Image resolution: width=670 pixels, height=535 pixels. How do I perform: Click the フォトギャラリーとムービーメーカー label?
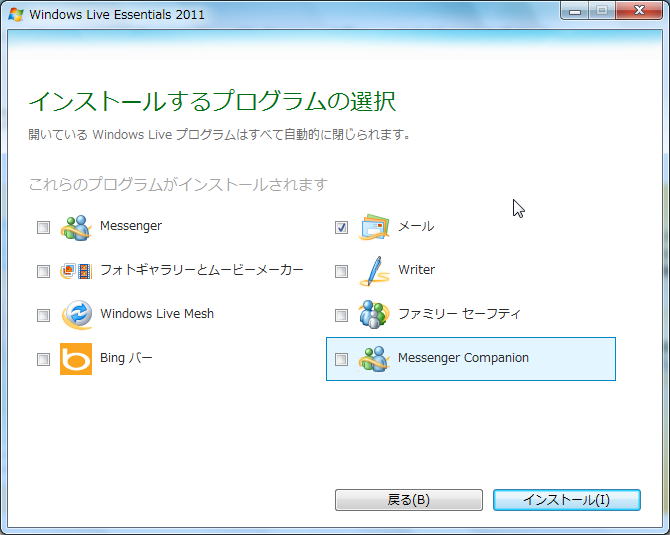pos(202,270)
